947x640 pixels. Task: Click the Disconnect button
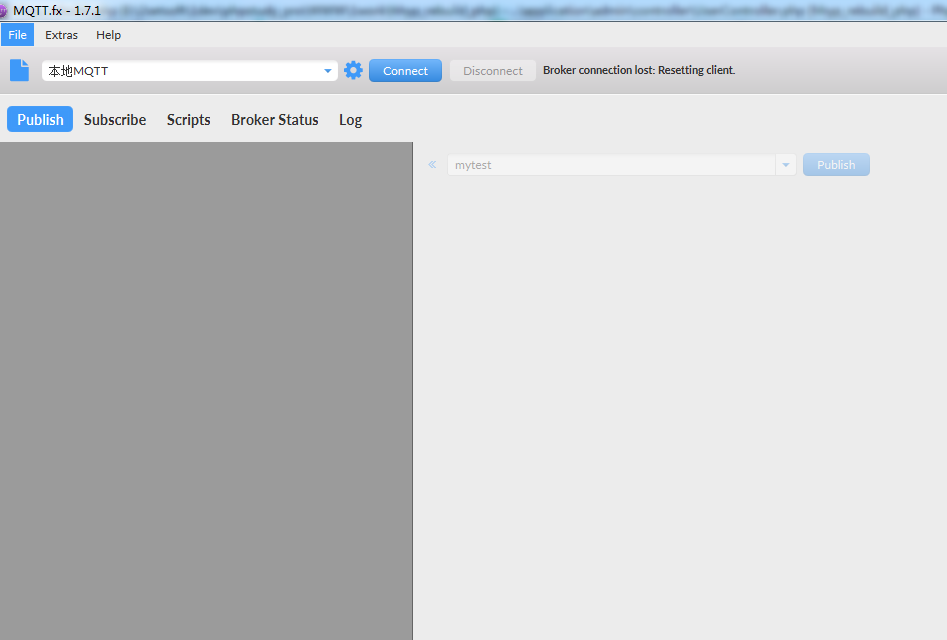pyautogui.click(x=493, y=71)
